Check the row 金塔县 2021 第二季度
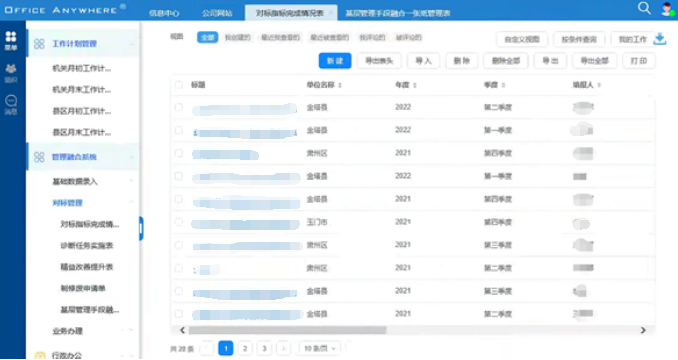 (x=179, y=314)
